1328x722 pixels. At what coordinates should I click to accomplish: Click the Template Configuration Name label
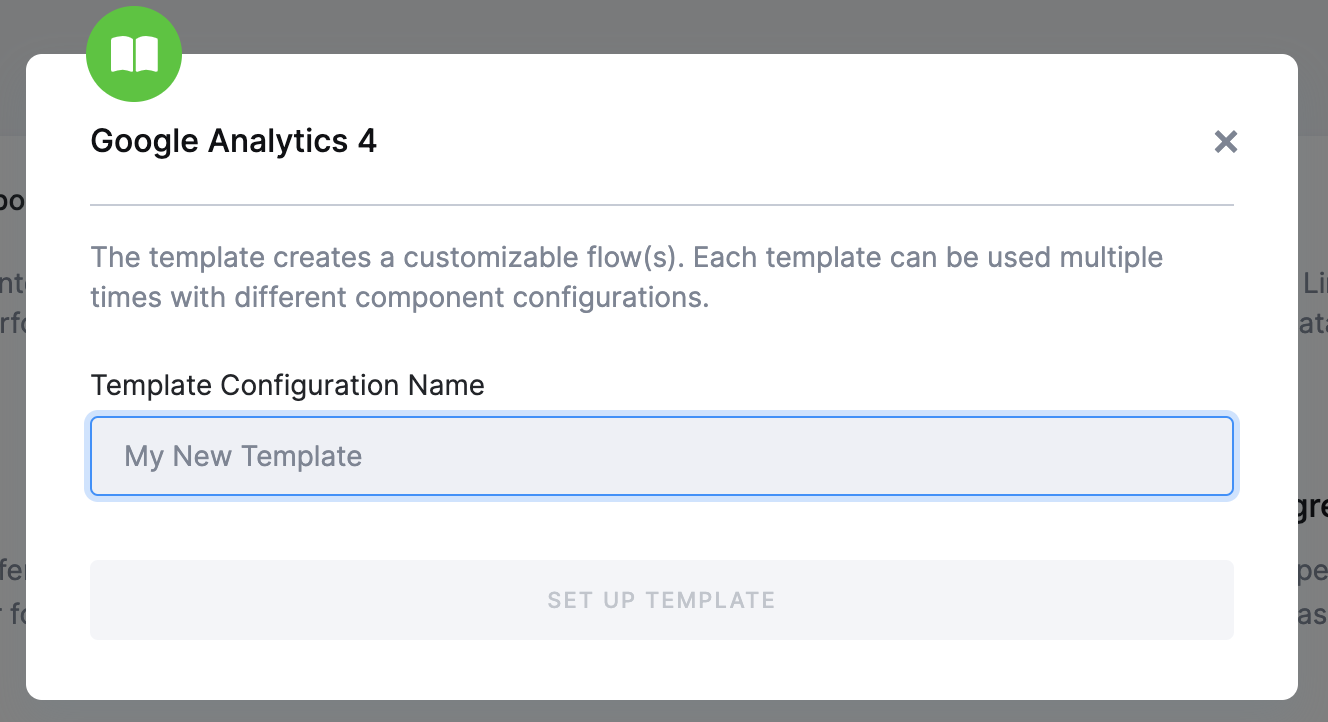tap(287, 385)
